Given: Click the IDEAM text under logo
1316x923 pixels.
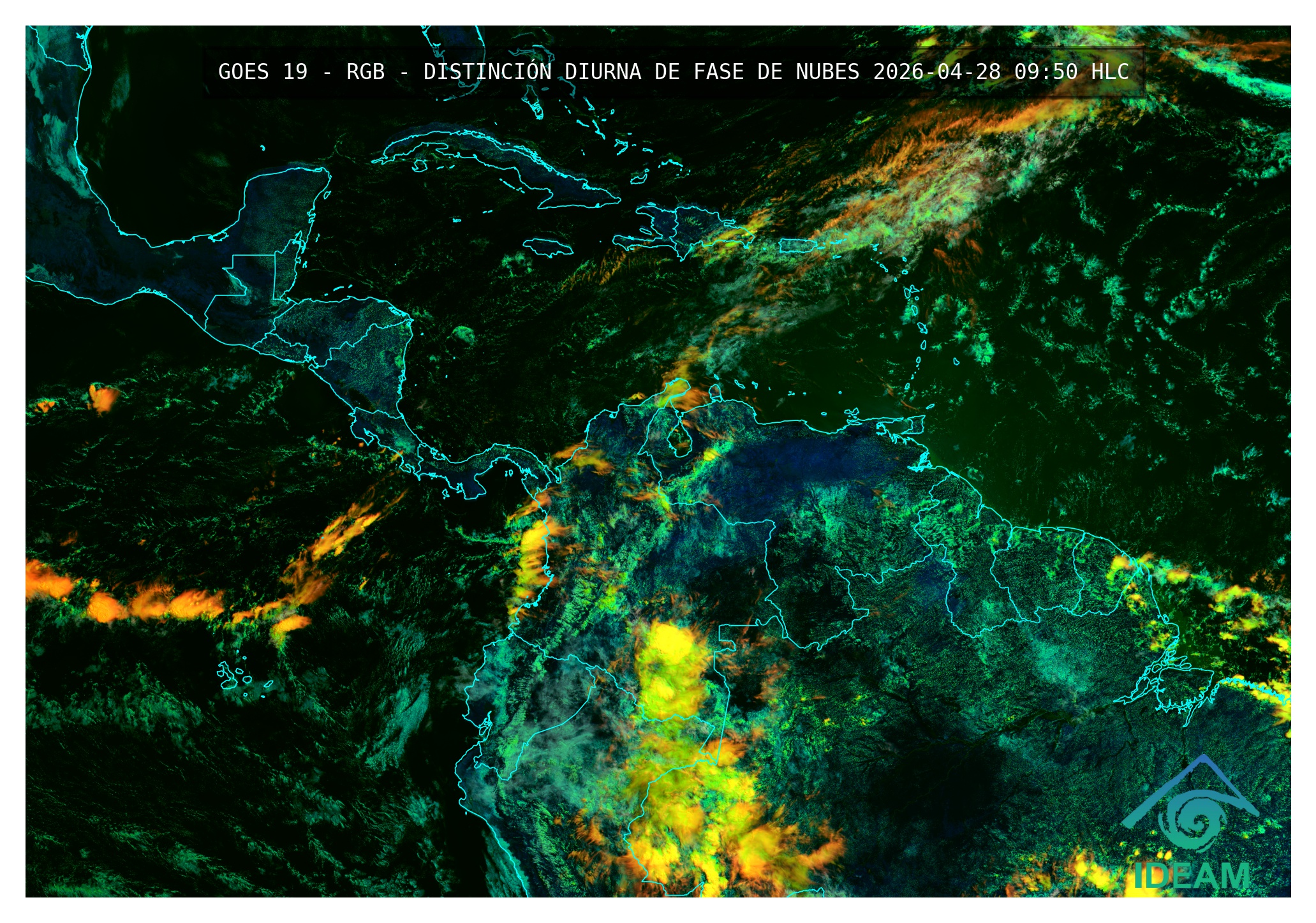Looking at the screenshot, I should [x=1192, y=876].
